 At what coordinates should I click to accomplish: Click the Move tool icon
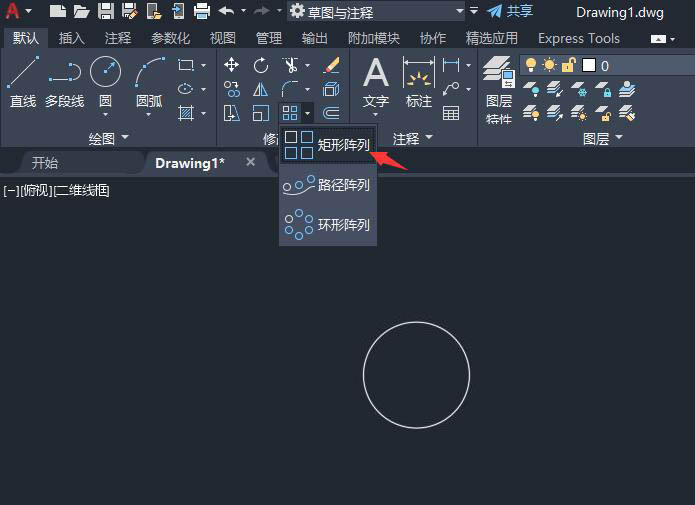click(x=231, y=65)
